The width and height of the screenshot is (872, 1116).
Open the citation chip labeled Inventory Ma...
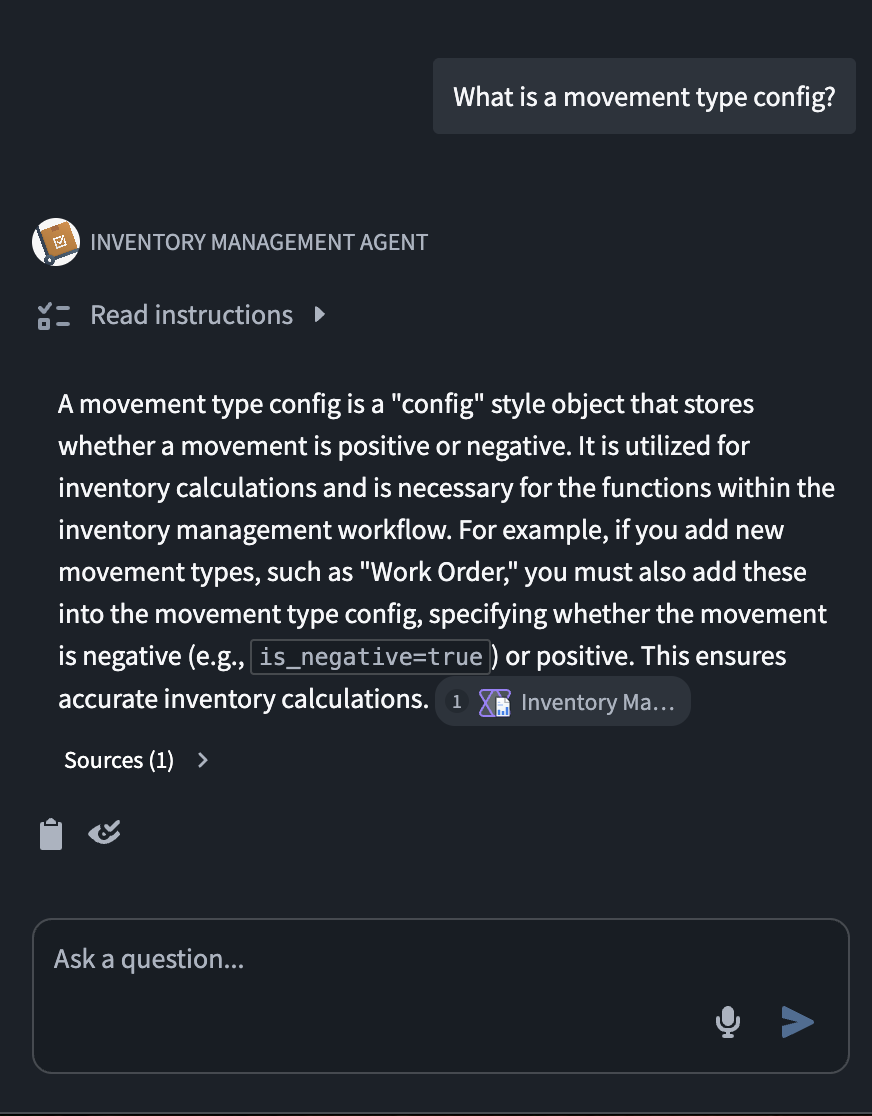(x=563, y=701)
